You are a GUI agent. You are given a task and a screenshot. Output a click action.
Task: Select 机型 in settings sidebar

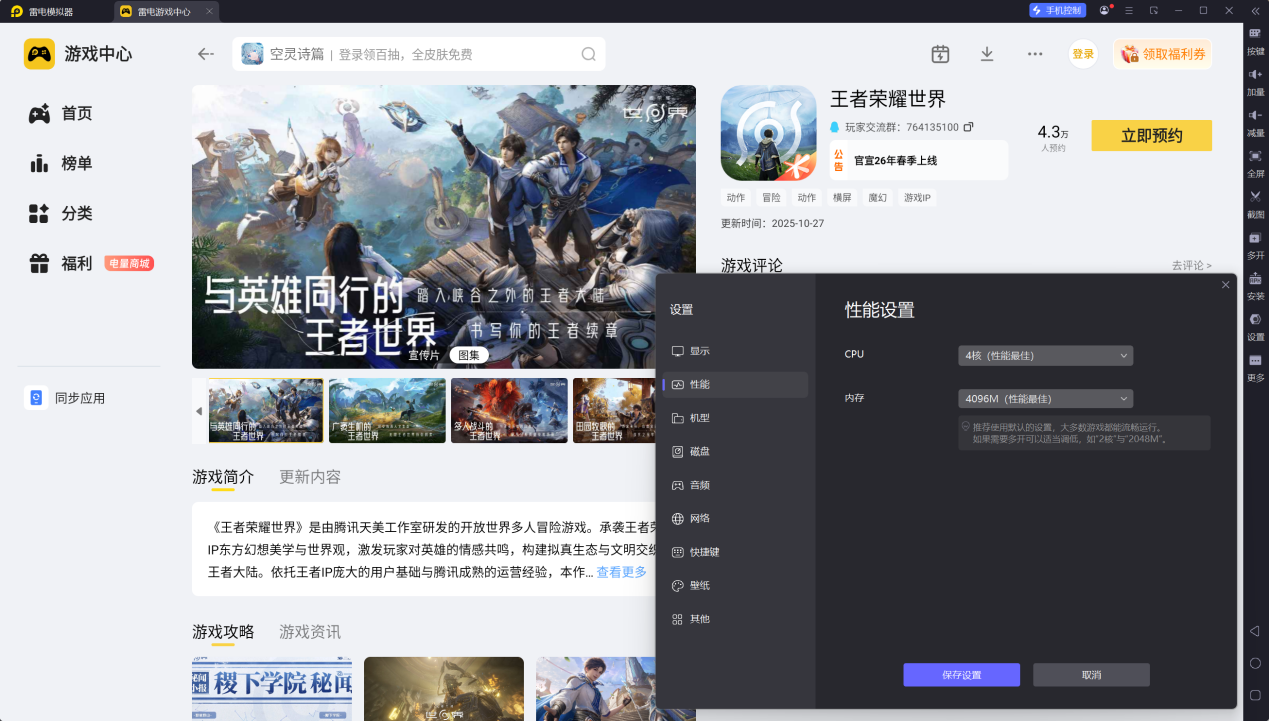pos(735,418)
